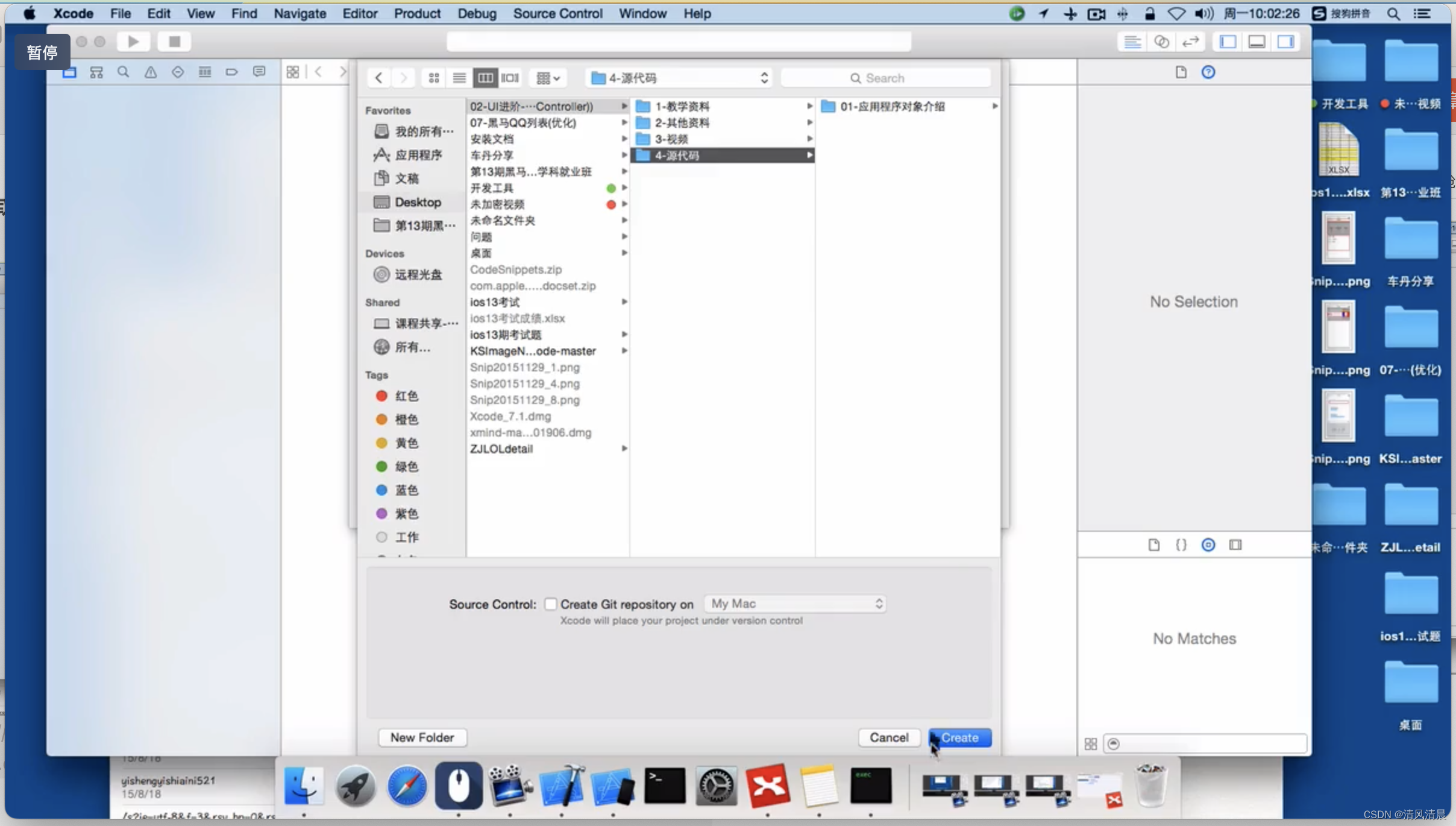Go back in the save dialog
1456x826 pixels.
(378, 78)
